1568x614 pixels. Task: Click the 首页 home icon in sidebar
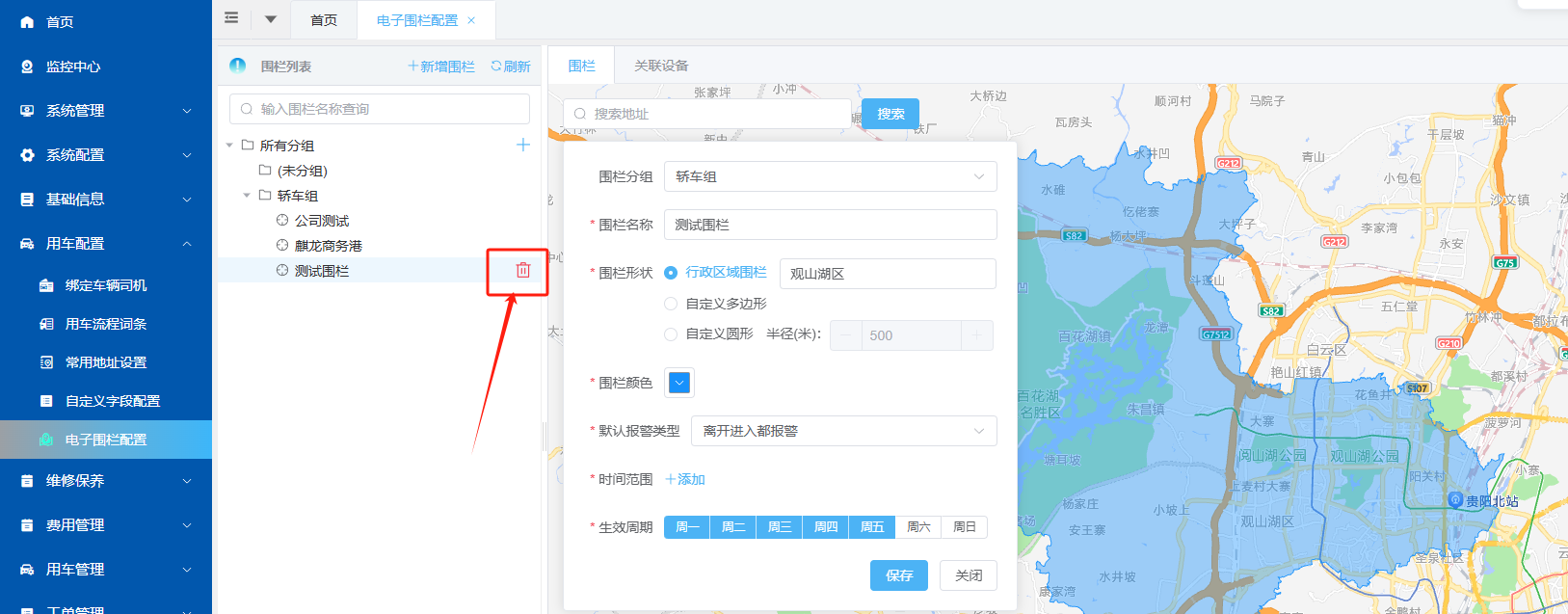(x=27, y=22)
